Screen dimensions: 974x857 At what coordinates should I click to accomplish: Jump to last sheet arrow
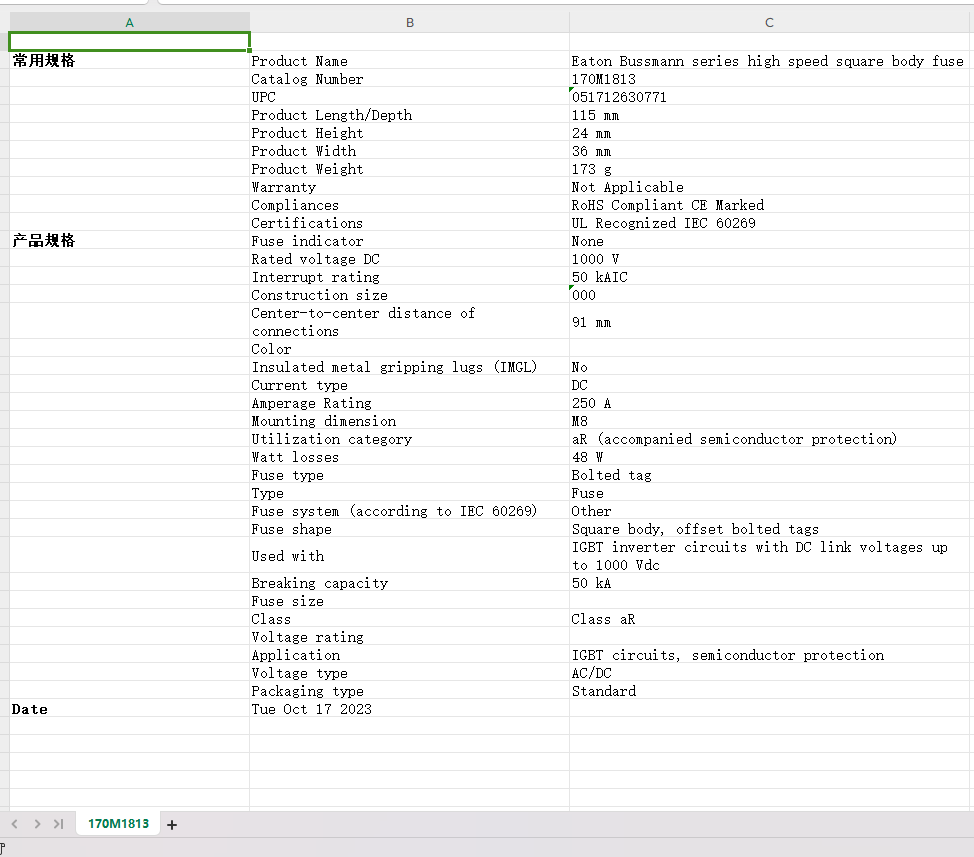coord(58,824)
